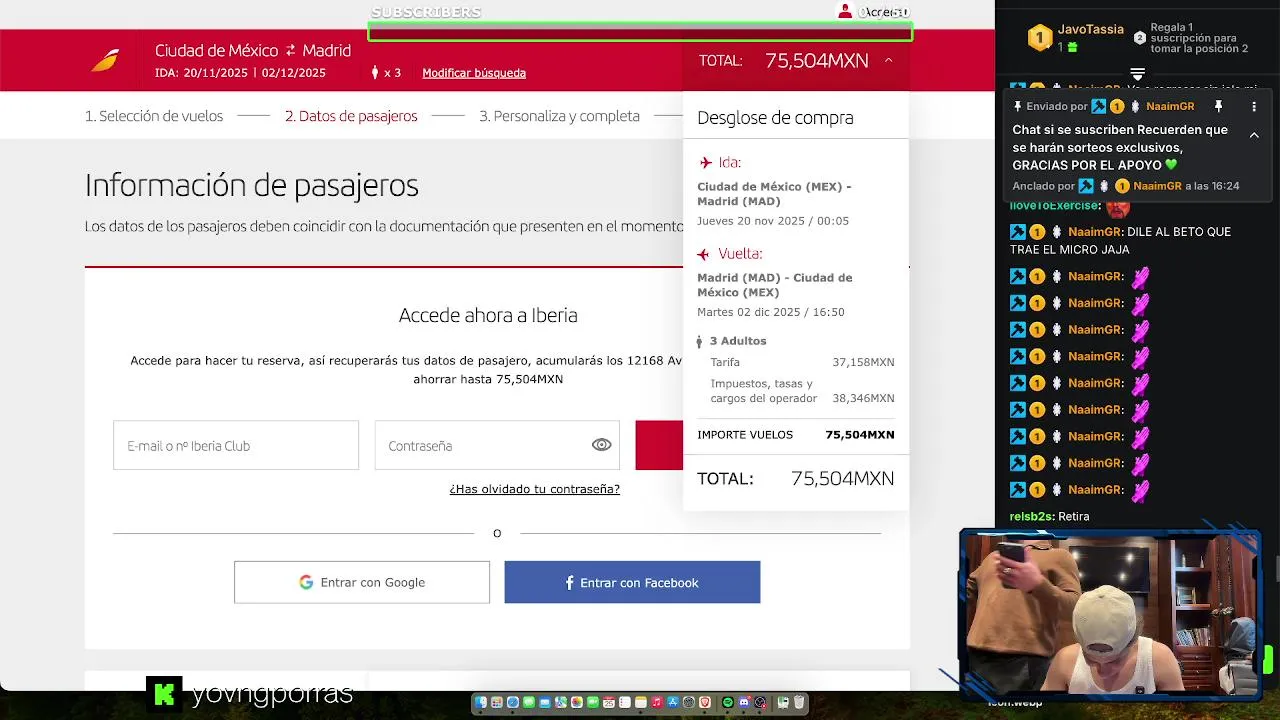
Task: Click the green gift icon under JavoTassia
Action: tap(1072, 47)
